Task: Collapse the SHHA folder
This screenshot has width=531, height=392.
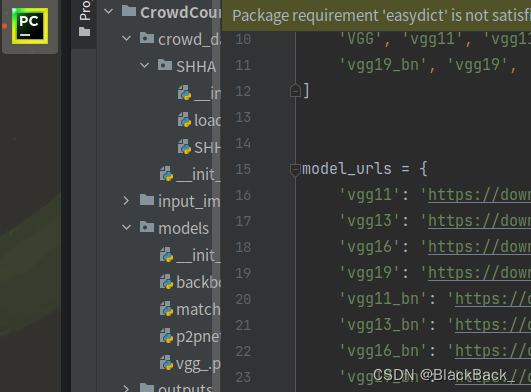Action: point(144,65)
